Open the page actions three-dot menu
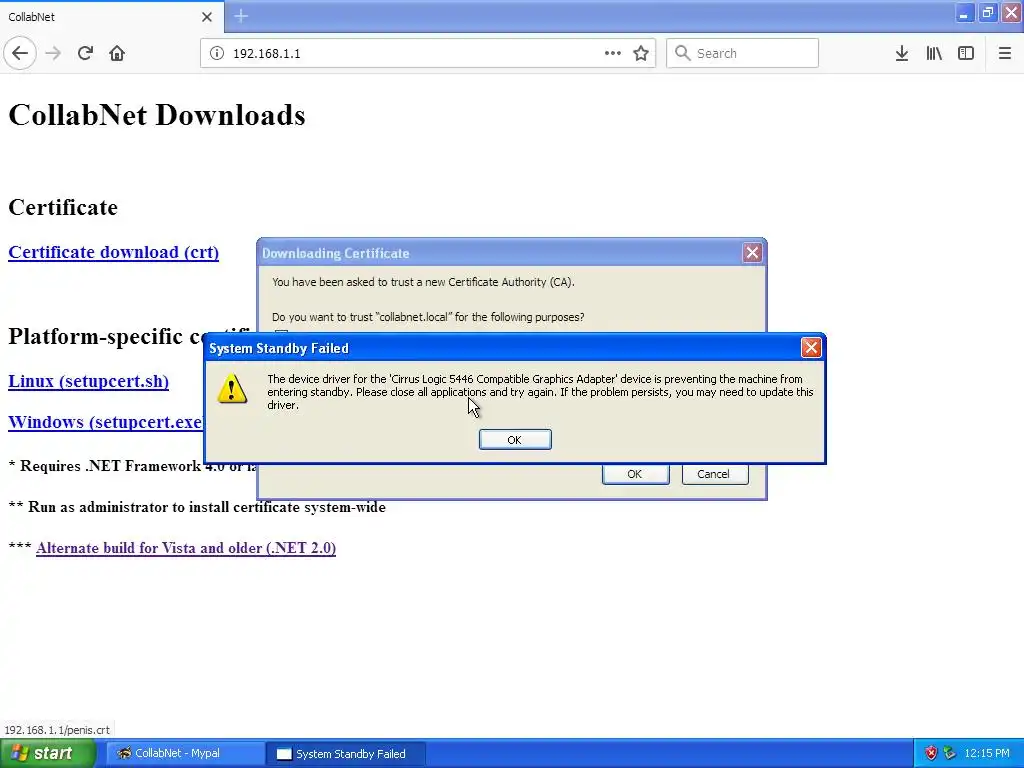Screen dimensions: 1024x768 click(x=613, y=53)
